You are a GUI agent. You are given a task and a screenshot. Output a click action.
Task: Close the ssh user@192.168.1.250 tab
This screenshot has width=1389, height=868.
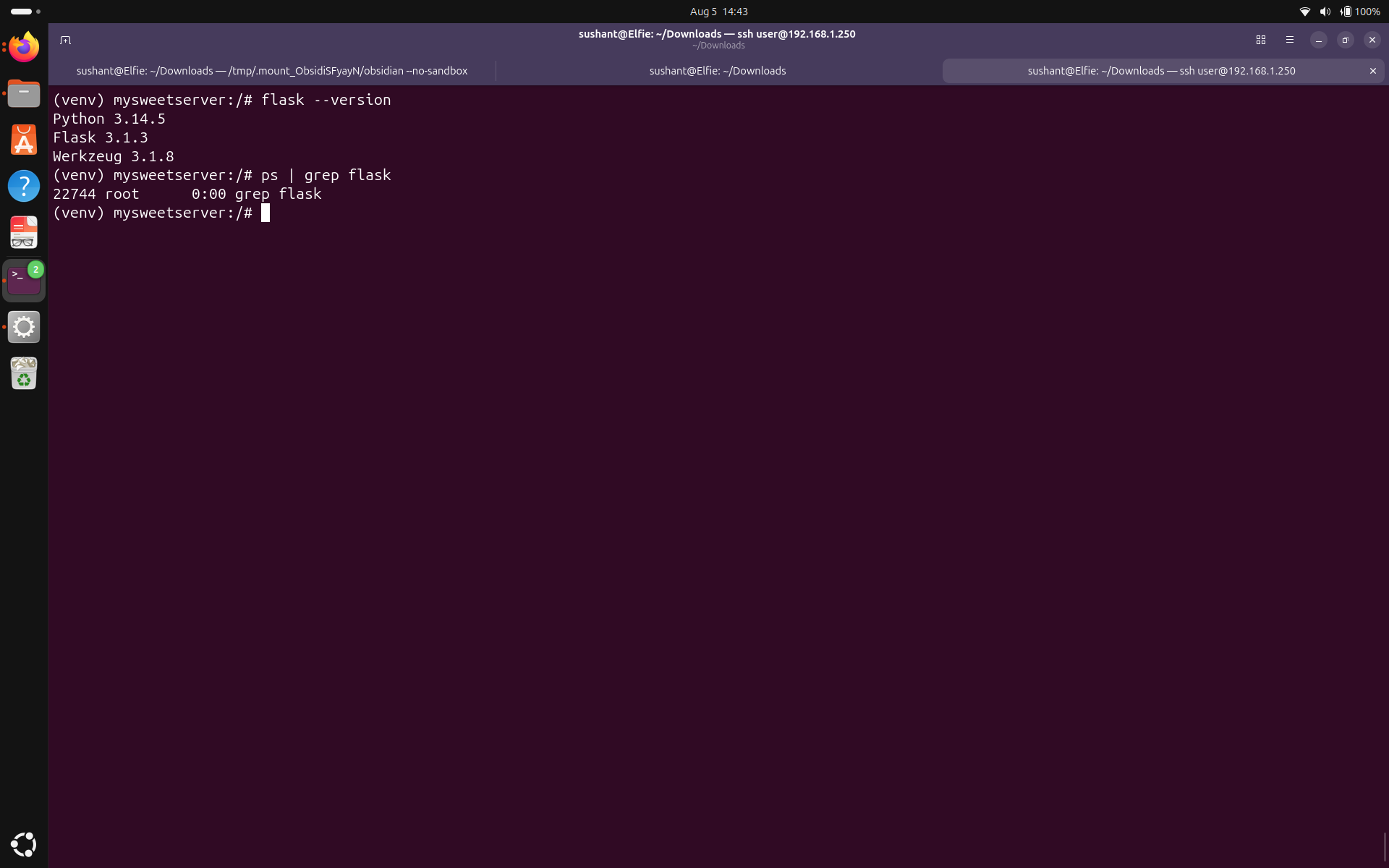[1372, 71]
